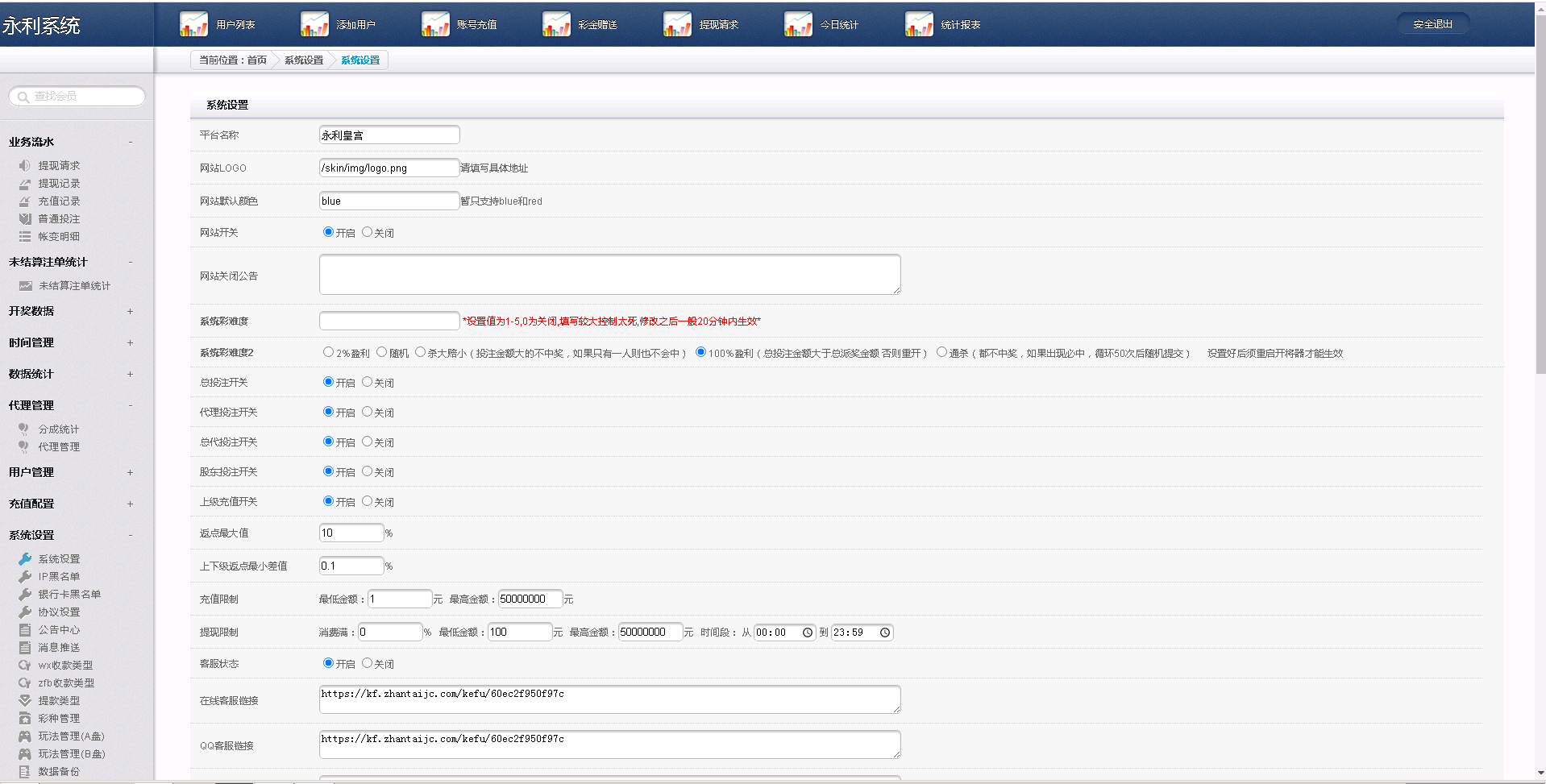This screenshot has height=784, width=1546.
Task: Expand the 用户管理 sidebar section
Action: click(130, 472)
